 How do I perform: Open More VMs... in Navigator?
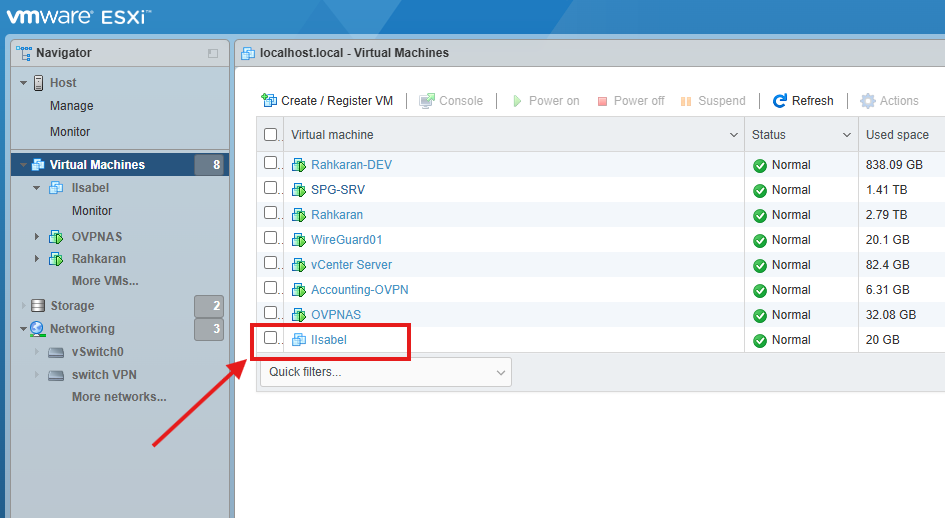105,281
